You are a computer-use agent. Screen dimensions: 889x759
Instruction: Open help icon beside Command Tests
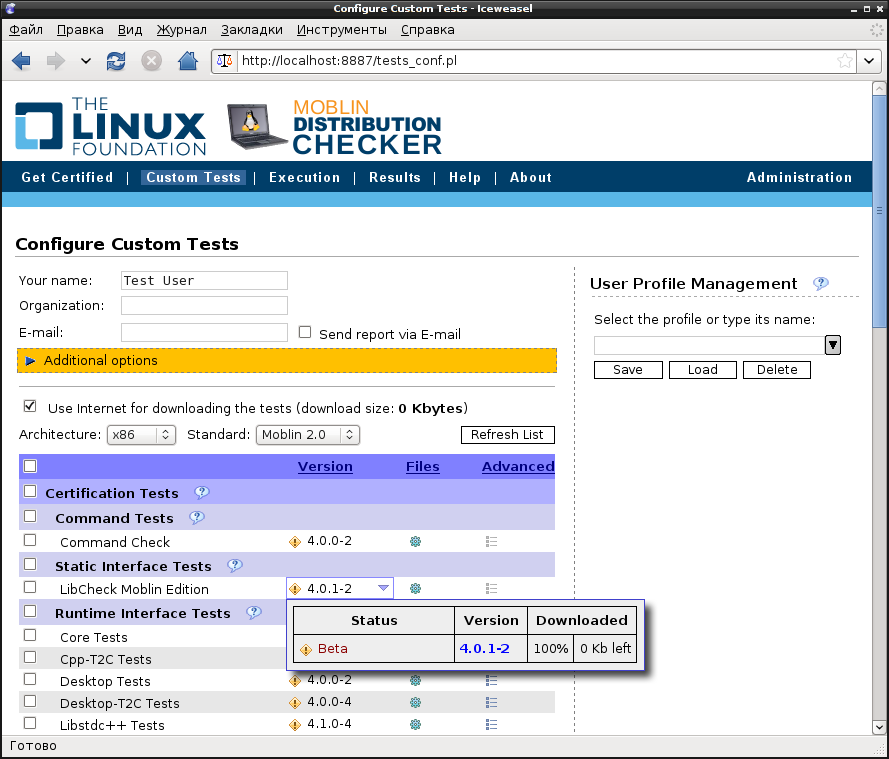[197, 518]
